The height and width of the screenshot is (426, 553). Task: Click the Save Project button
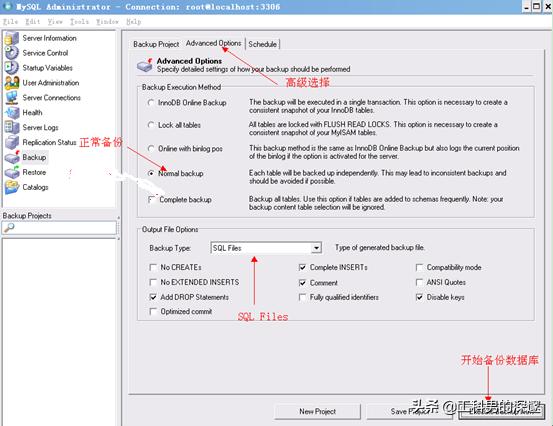click(409, 412)
